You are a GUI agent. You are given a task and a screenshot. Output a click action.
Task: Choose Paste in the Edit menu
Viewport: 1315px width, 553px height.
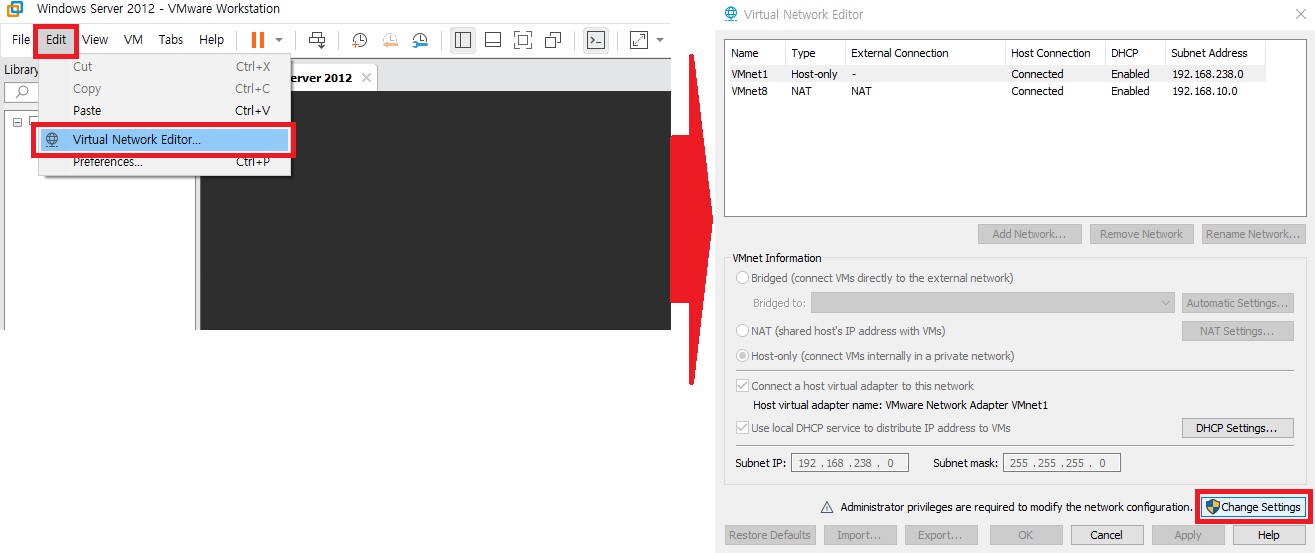click(164, 111)
